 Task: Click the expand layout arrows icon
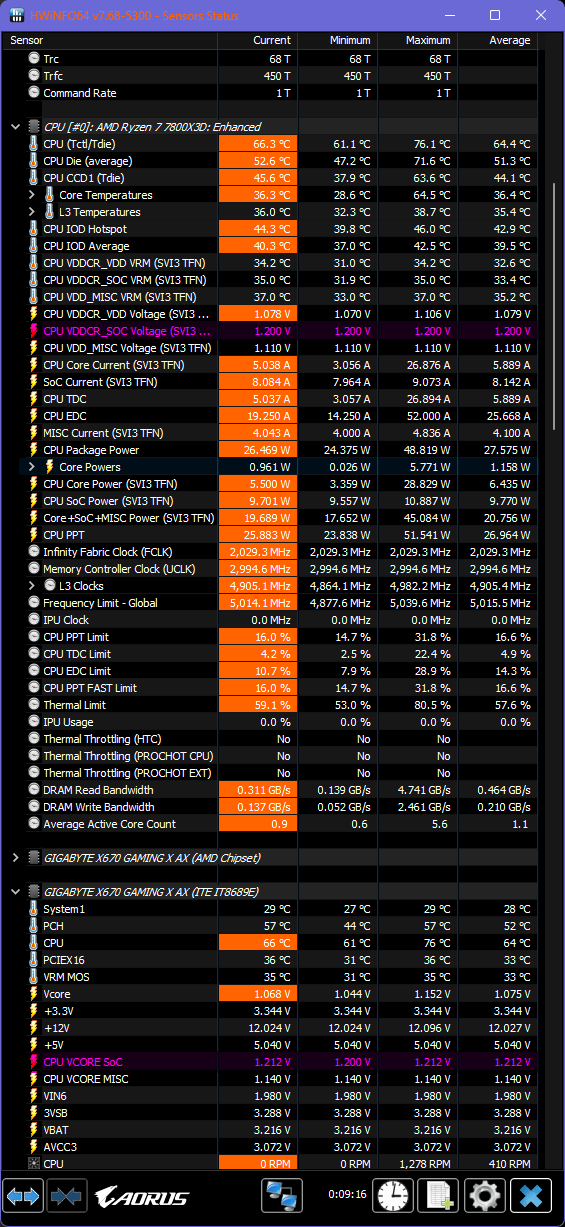pyautogui.click(x=23, y=1195)
